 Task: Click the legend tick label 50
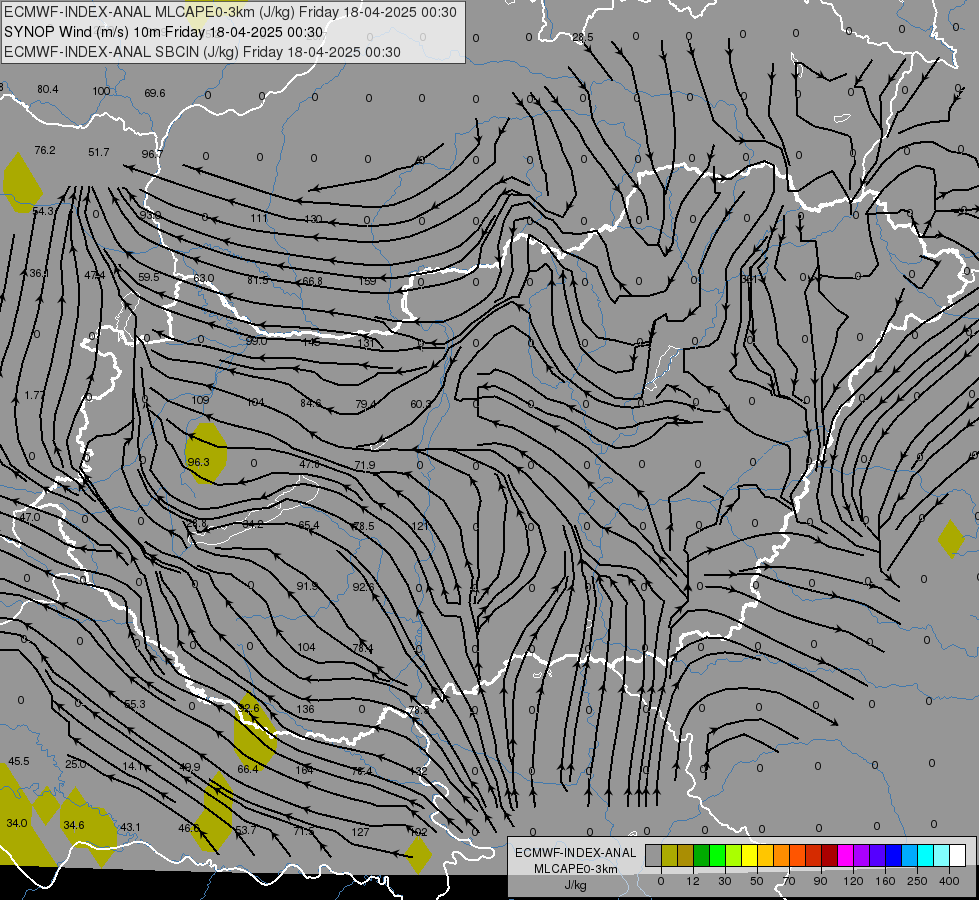click(757, 881)
